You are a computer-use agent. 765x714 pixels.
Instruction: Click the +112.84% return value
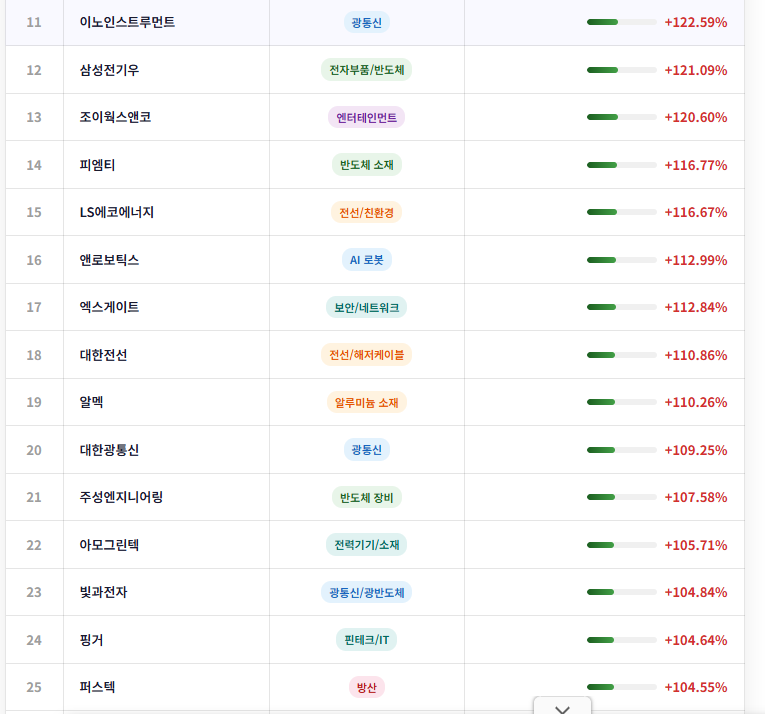(x=696, y=307)
